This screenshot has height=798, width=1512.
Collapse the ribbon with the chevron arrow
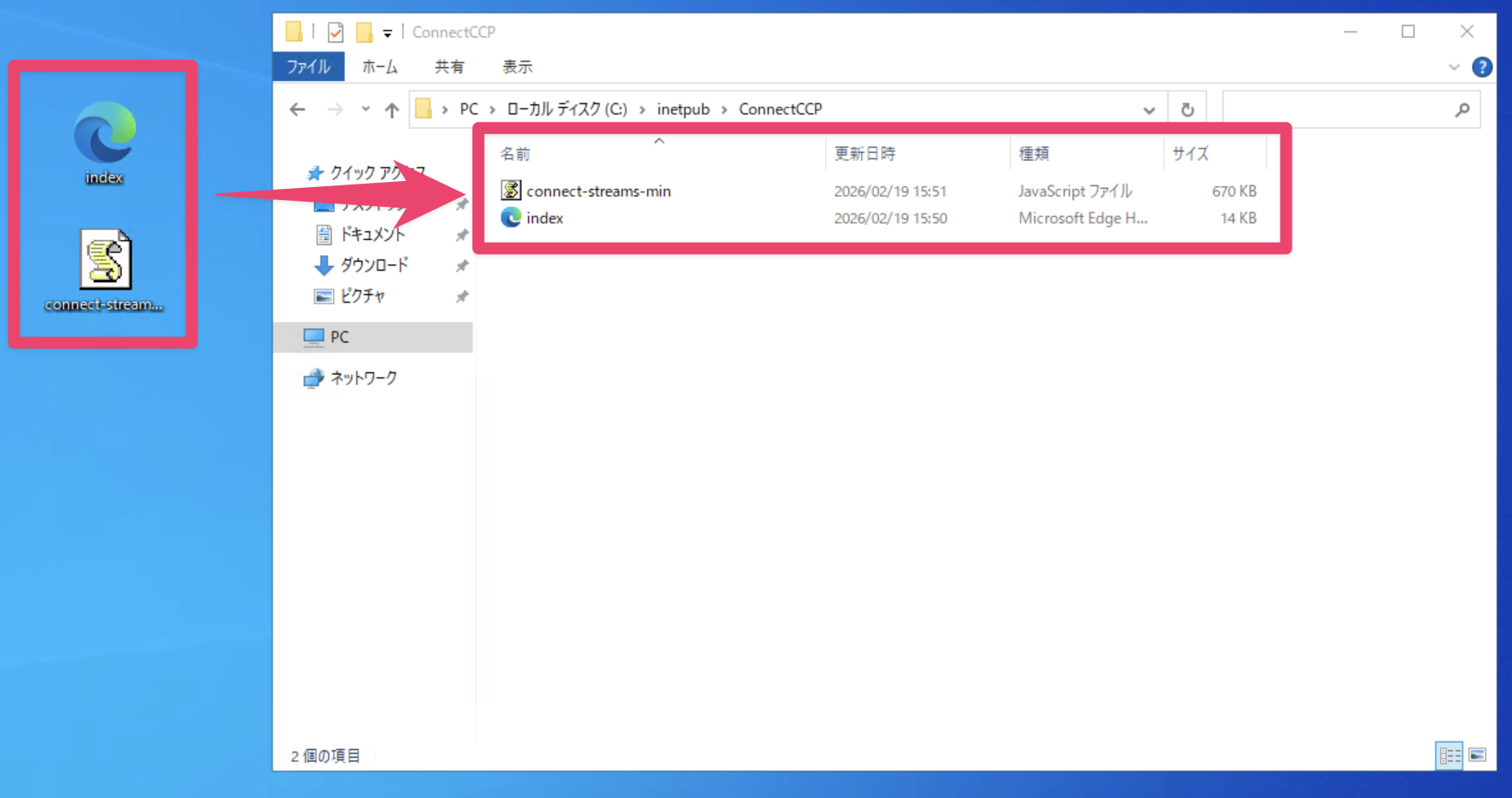tap(1455, 67)
